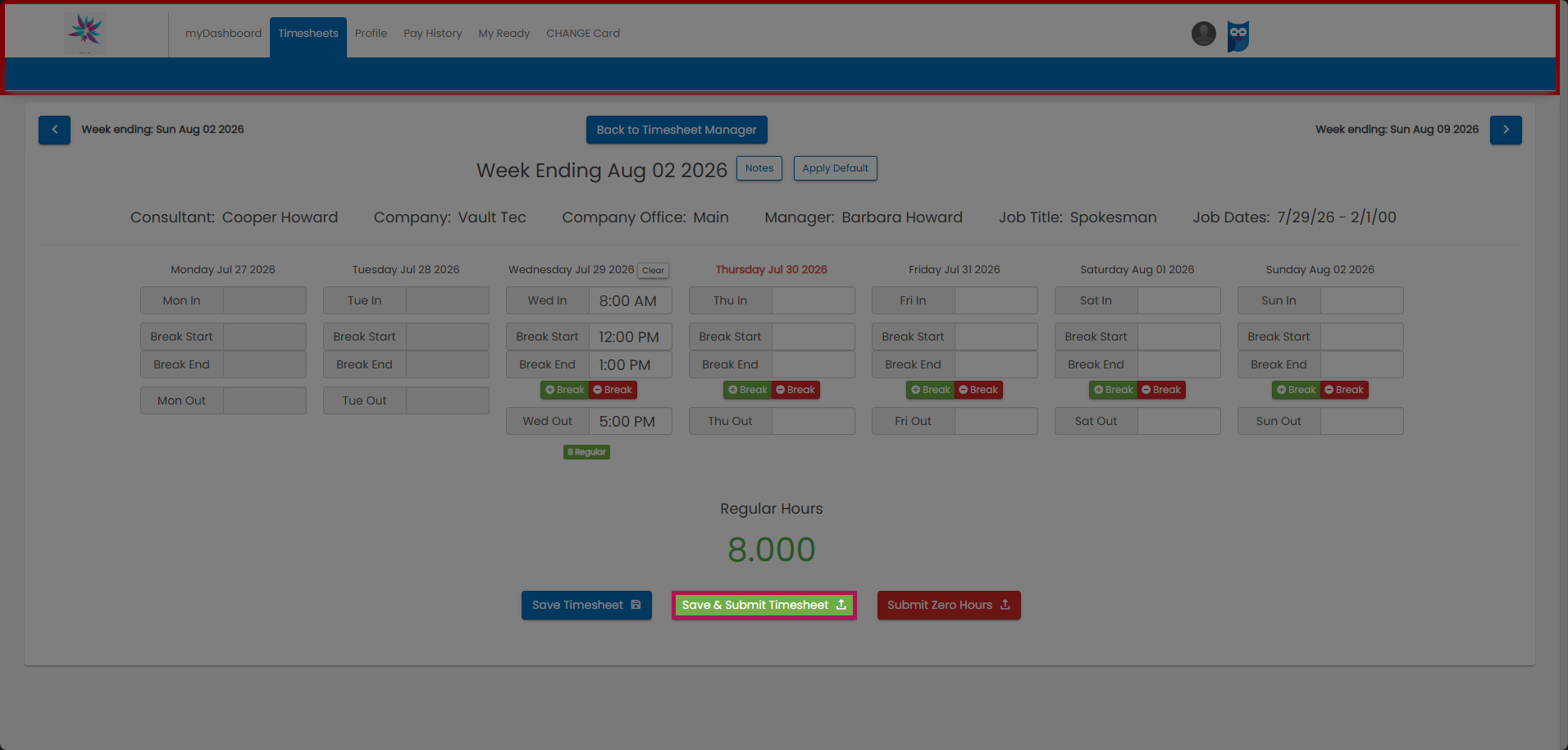This screenshot has height=750, width=1568.
Task: Click the Tue Out time field
Action: click(x=448, y=400)
